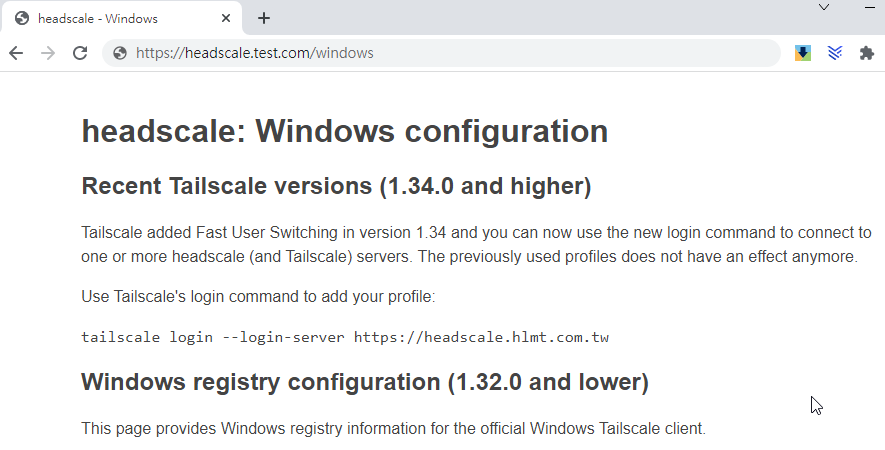Screen dimensions: 885x450
Task: View site information via globe icon
Action: 120,53
